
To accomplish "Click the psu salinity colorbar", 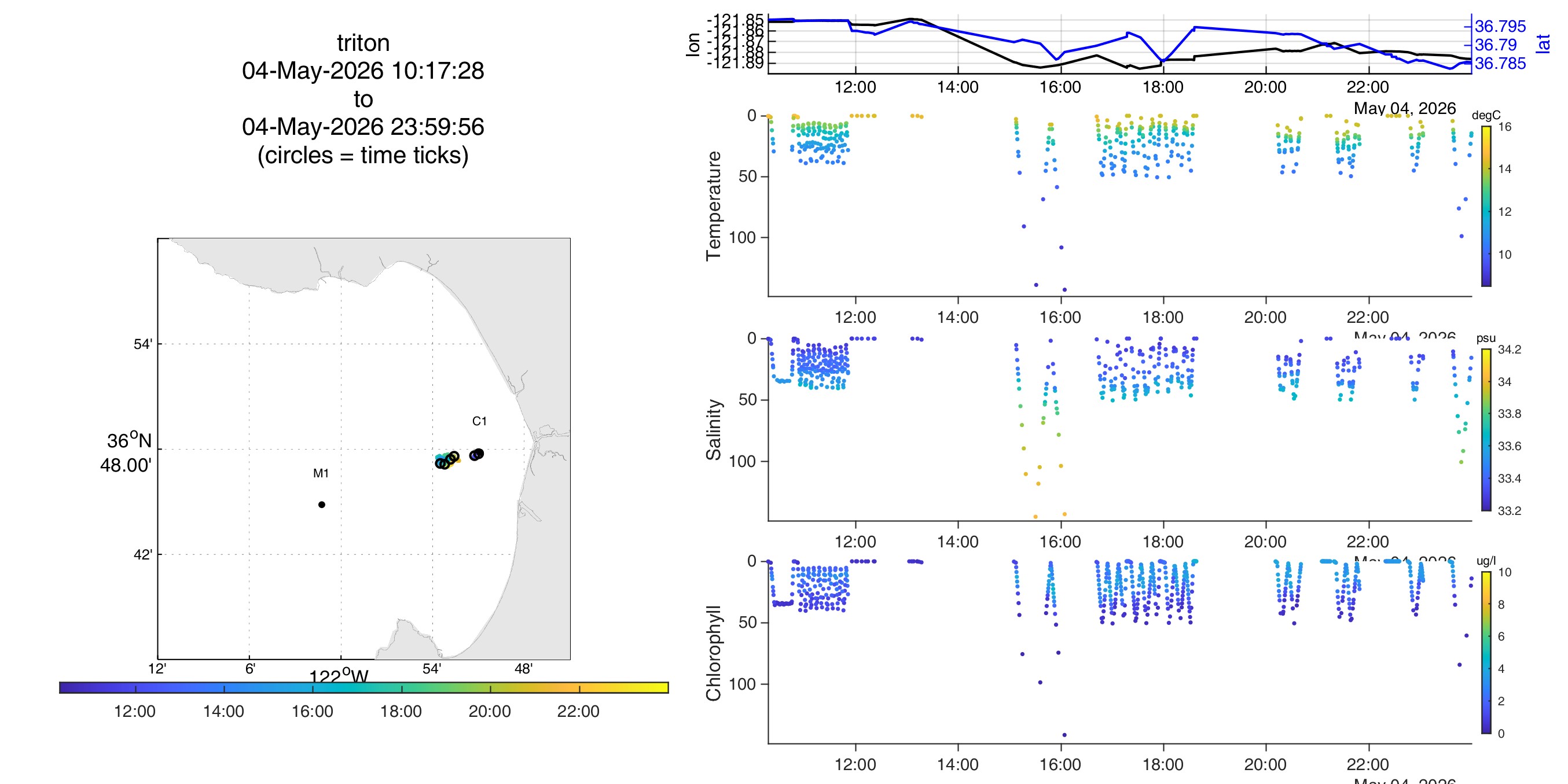I will [1486, 430].
